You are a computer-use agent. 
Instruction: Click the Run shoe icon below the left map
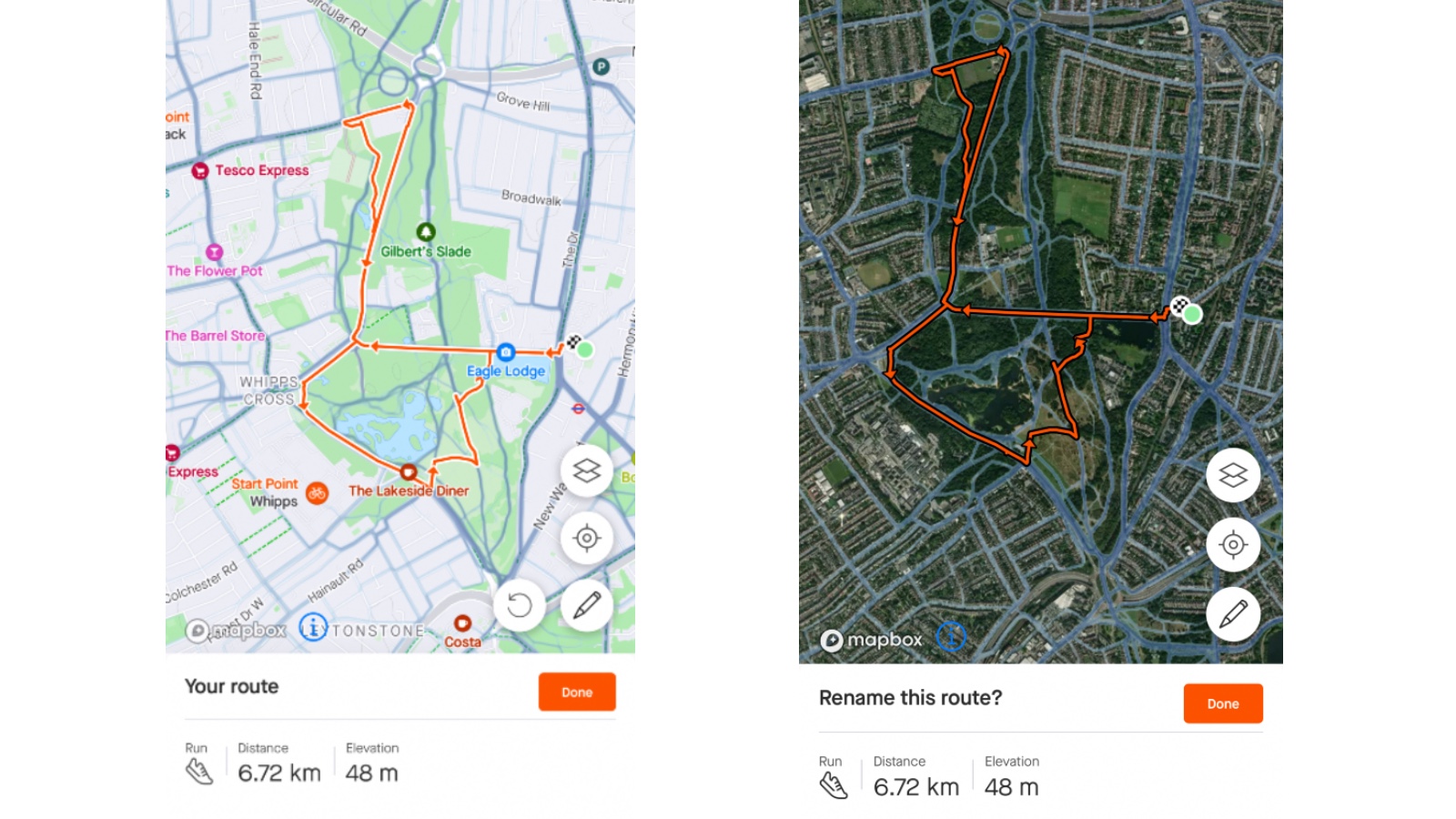(x=197, y=772)
